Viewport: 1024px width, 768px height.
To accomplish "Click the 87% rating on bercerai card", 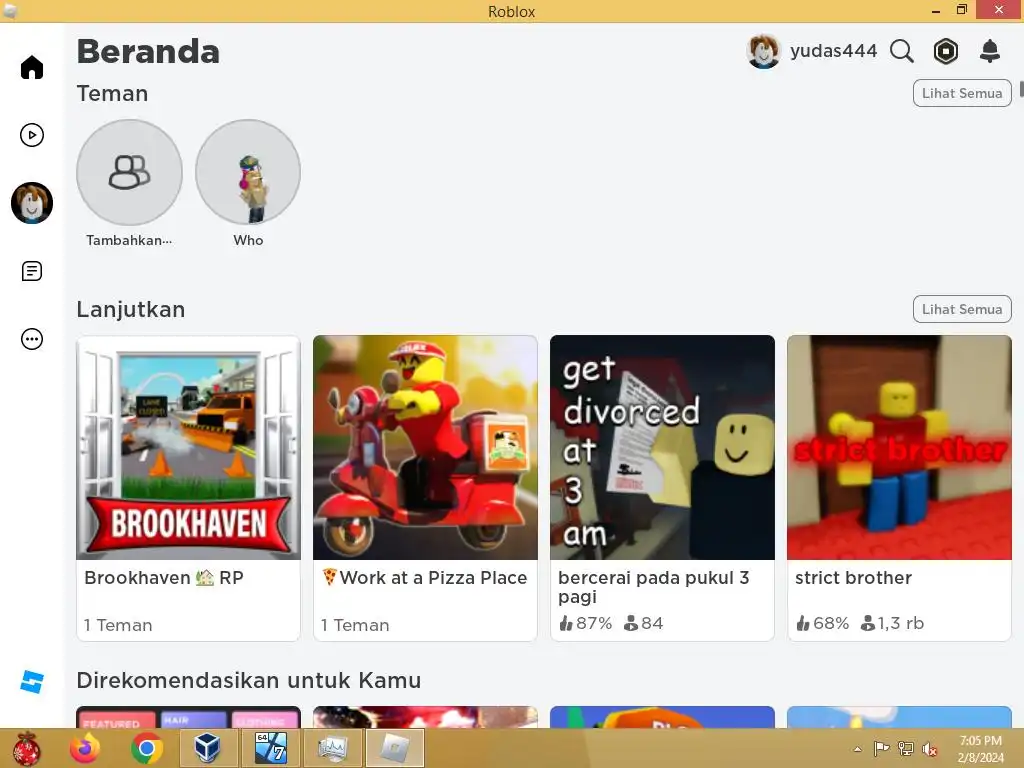I will tap(586, 623).
